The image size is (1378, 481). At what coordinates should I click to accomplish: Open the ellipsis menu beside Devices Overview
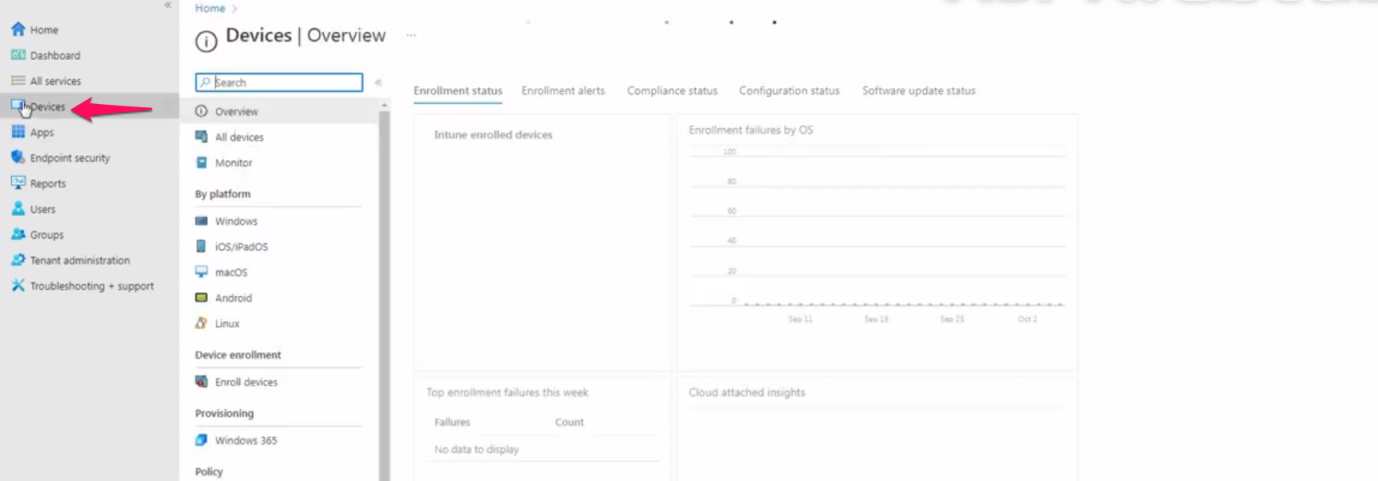[411, 35]
